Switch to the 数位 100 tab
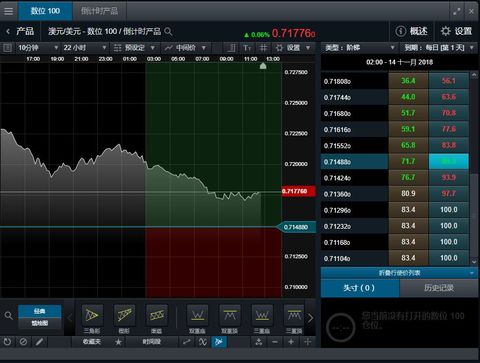Screen dimensions: 480x363 pyautogui.click(x=45, y=11)
